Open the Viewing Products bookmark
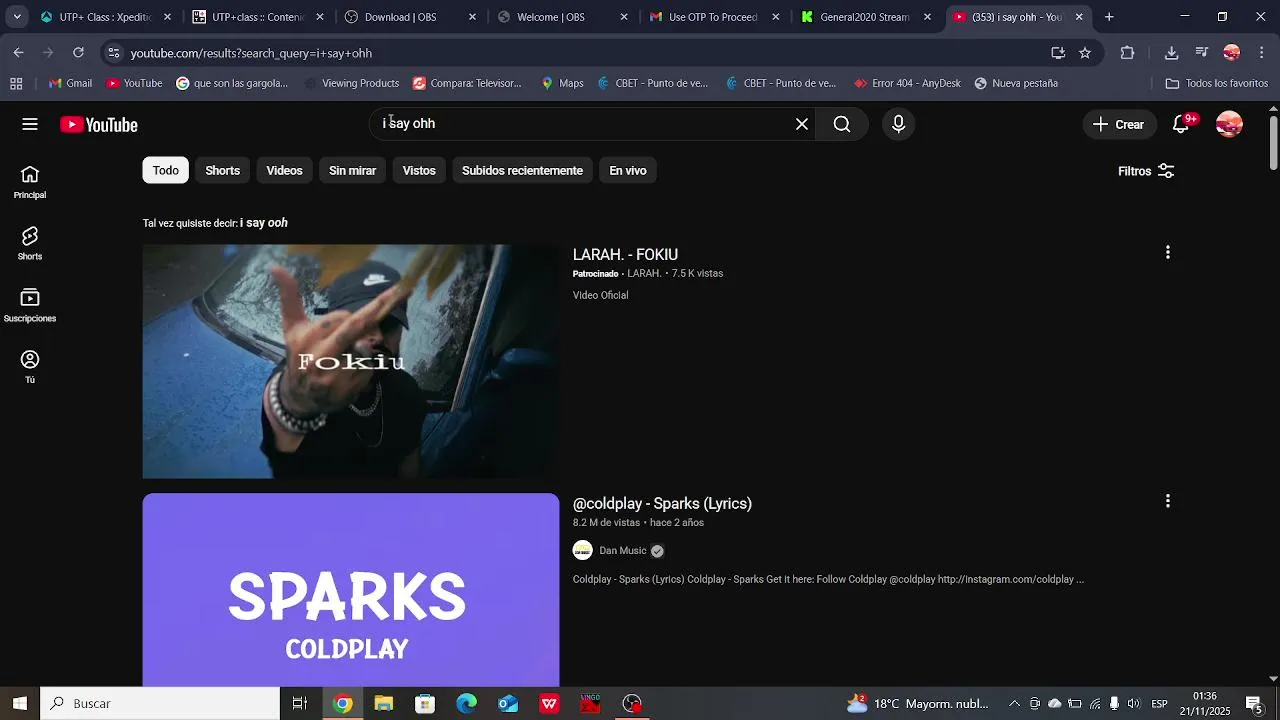This screenshot has width=1280, height=720. (x=352, y=83)
